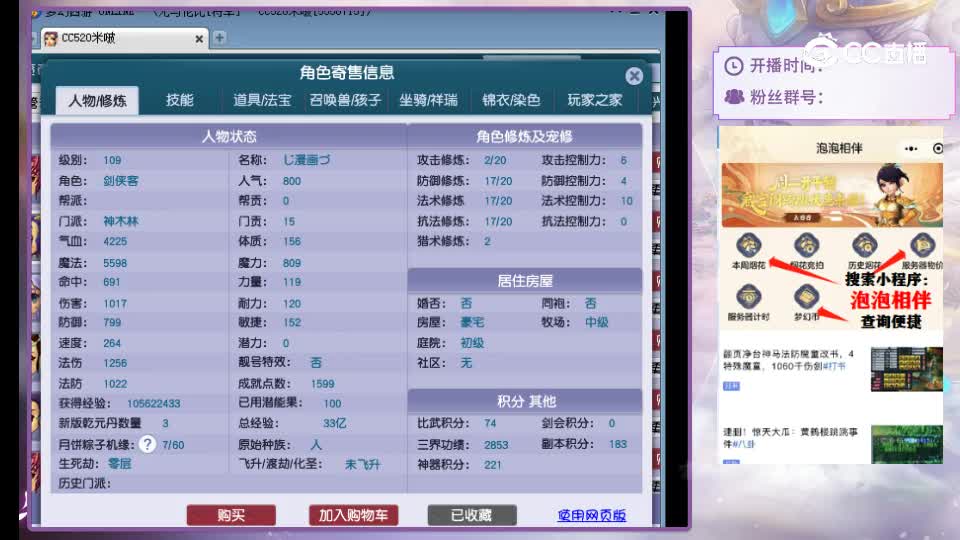Click the 粉丝群号 people icon
The height and width of the screenshot is (540, 960).
pyautogui.click(x=733, y=97)
